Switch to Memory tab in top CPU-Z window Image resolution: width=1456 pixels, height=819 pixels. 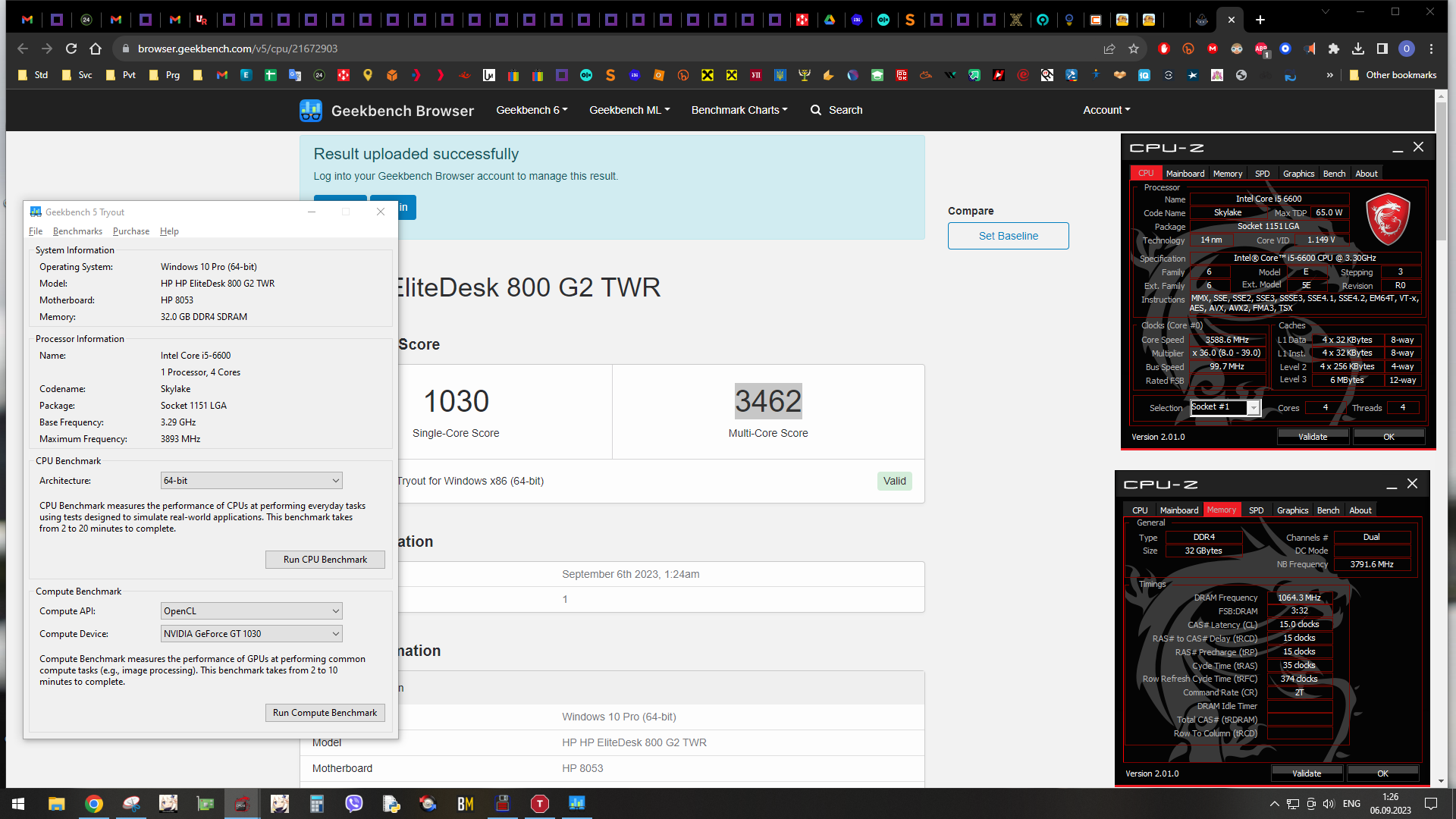[x=1228, y=174]
